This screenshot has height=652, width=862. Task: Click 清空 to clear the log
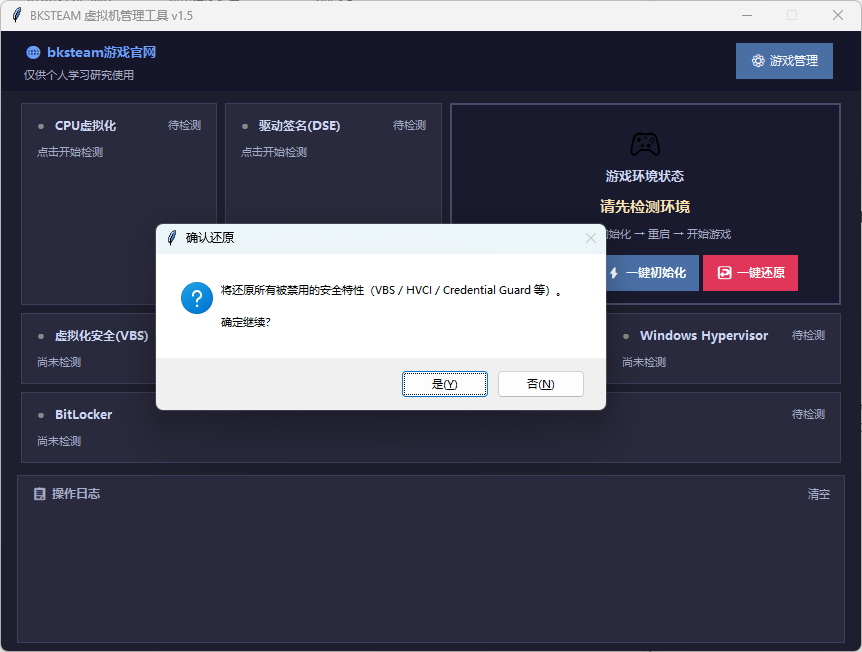[818, 494]
